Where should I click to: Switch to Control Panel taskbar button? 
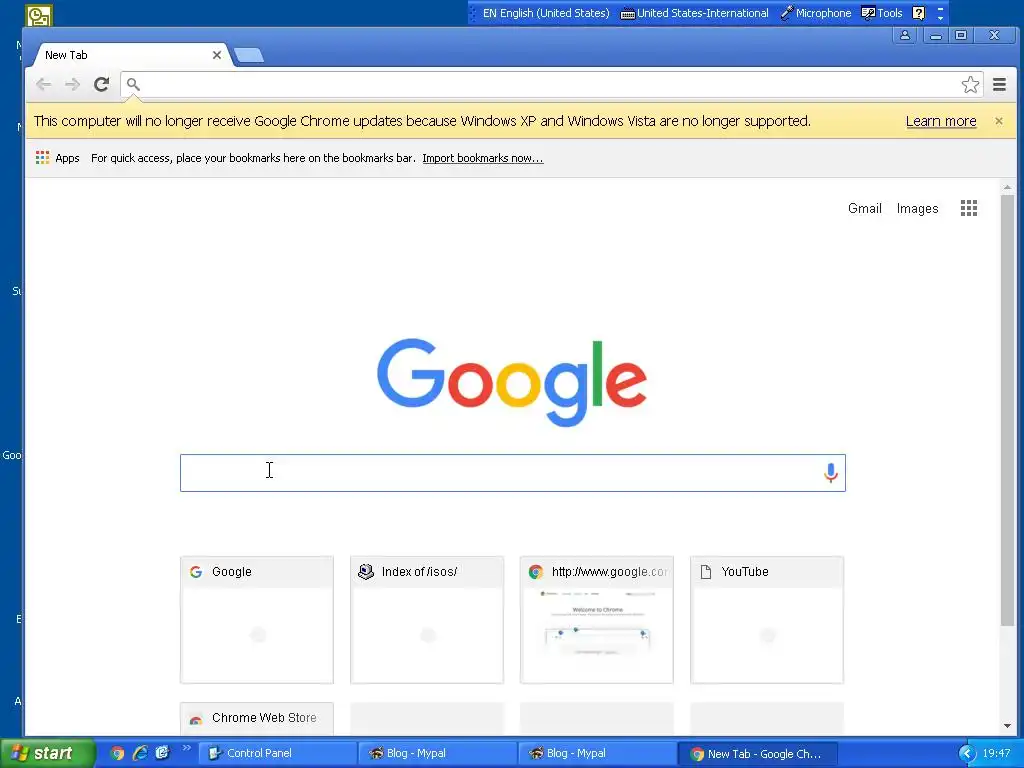pos(278,754)
